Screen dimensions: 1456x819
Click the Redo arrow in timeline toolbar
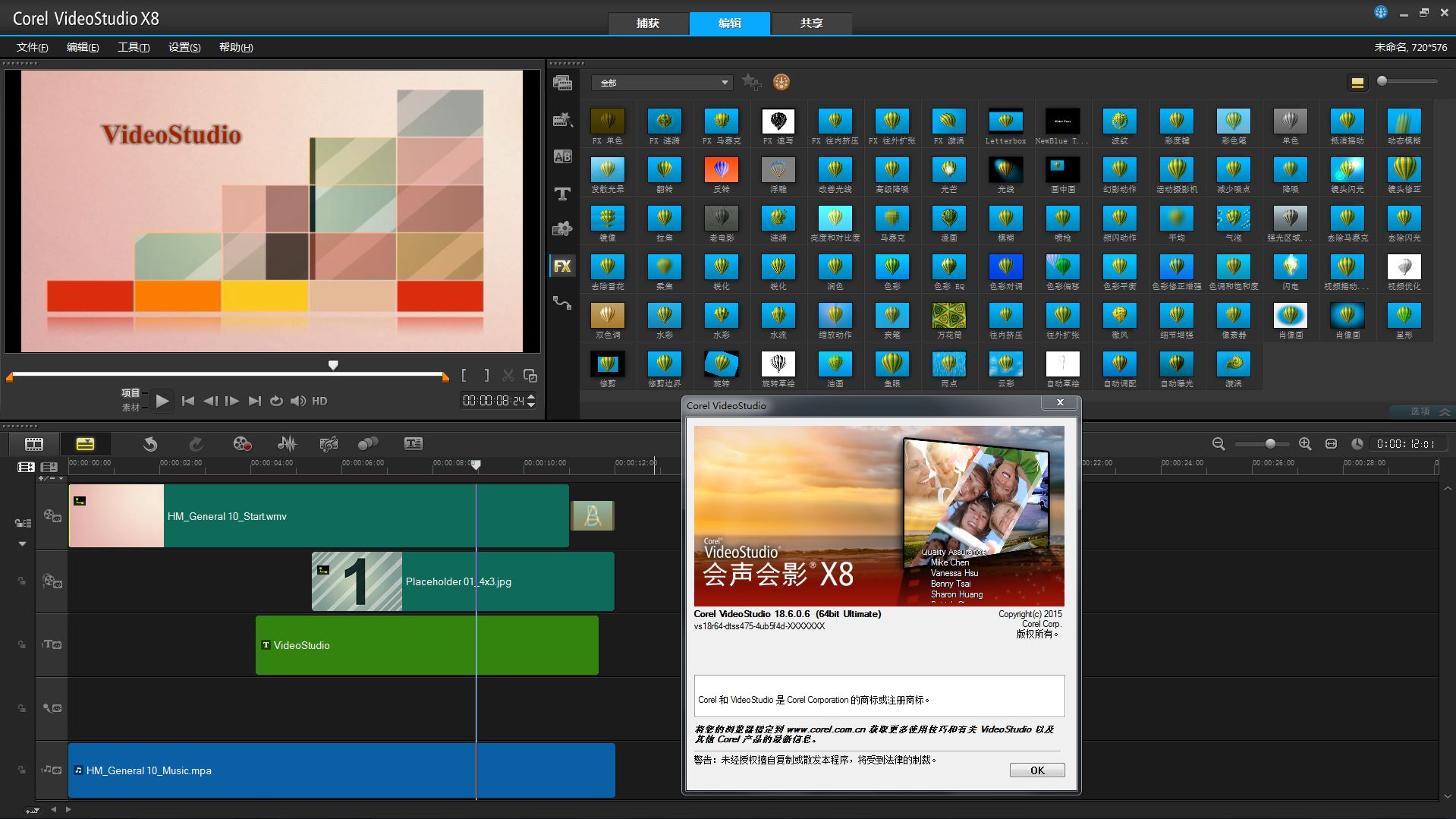tap(196, 444)
